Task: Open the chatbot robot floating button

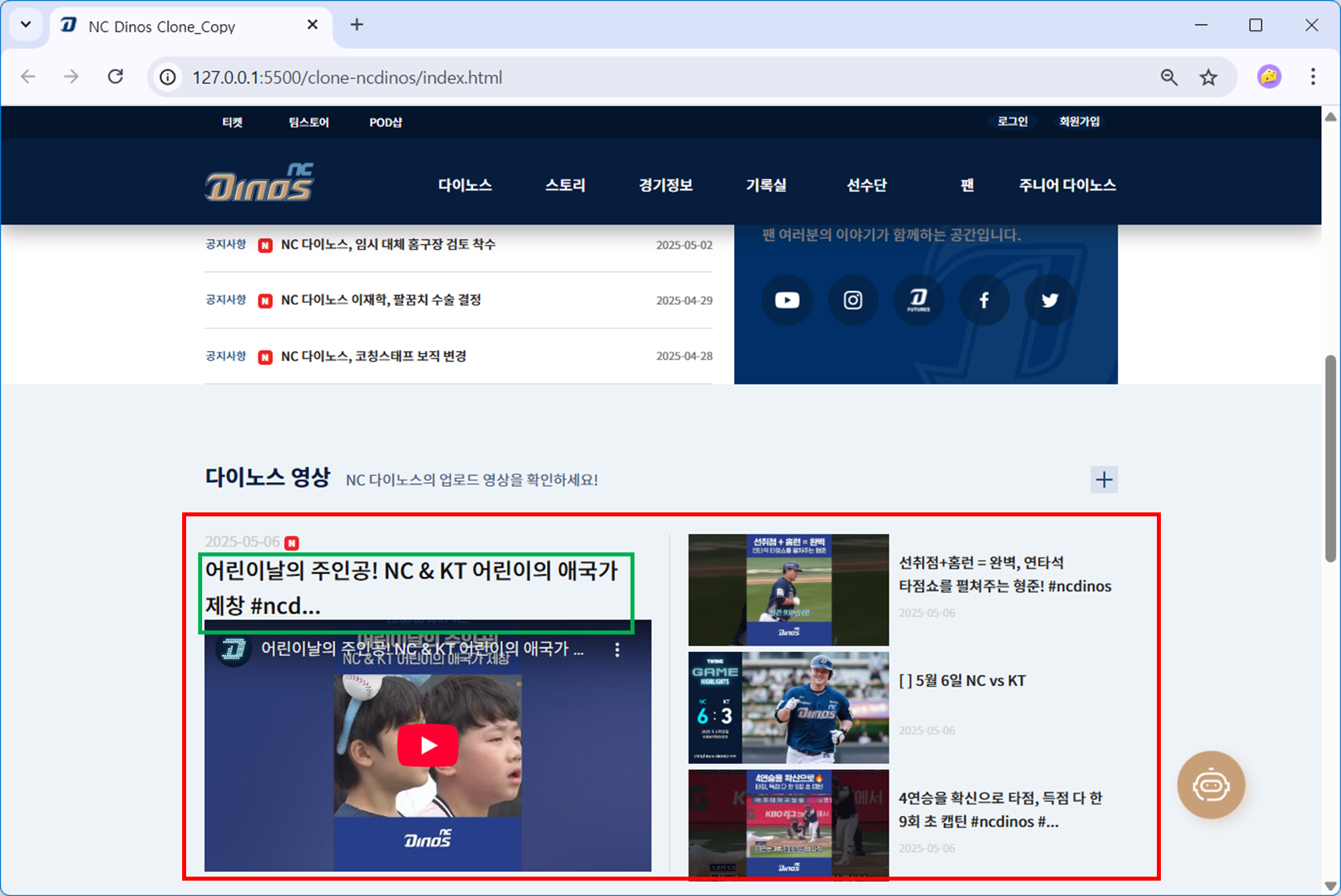Action: click(1210, 785)
